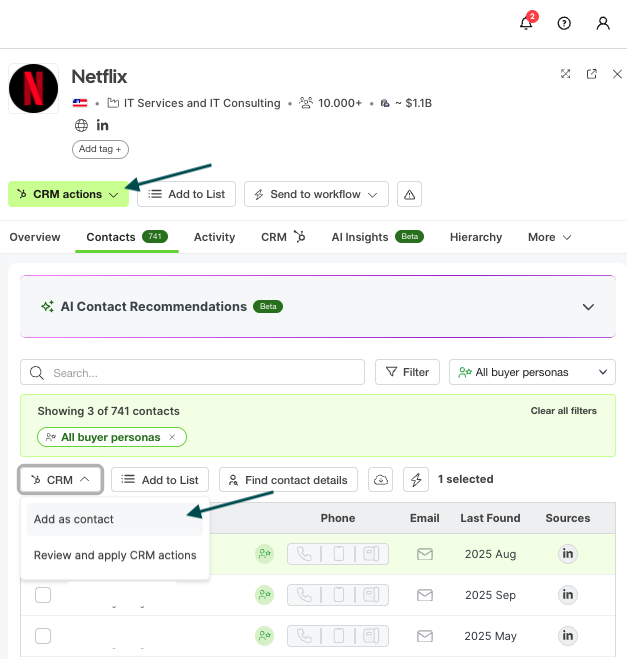Collapse the contacts CRM dropdown
Image resolution: width=627 pixels, height=659 pixels.
[61, 480]
